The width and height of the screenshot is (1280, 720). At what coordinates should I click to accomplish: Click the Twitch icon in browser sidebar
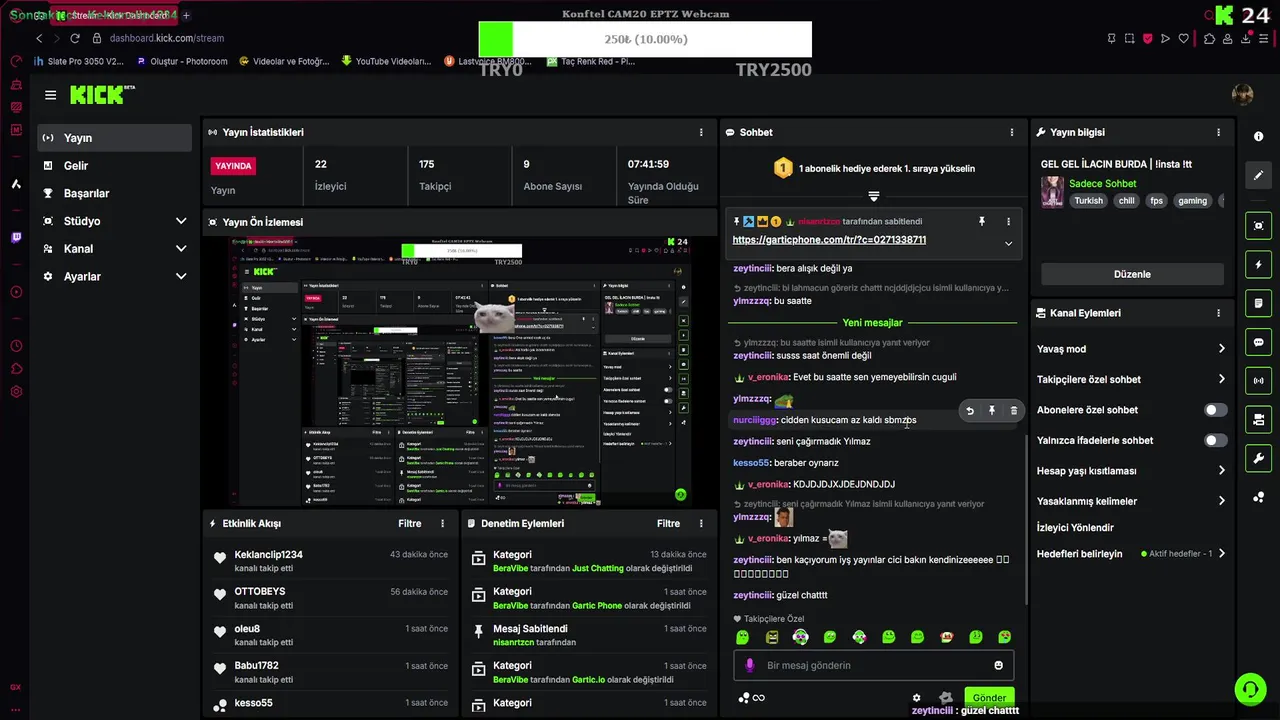click(16, 238)
